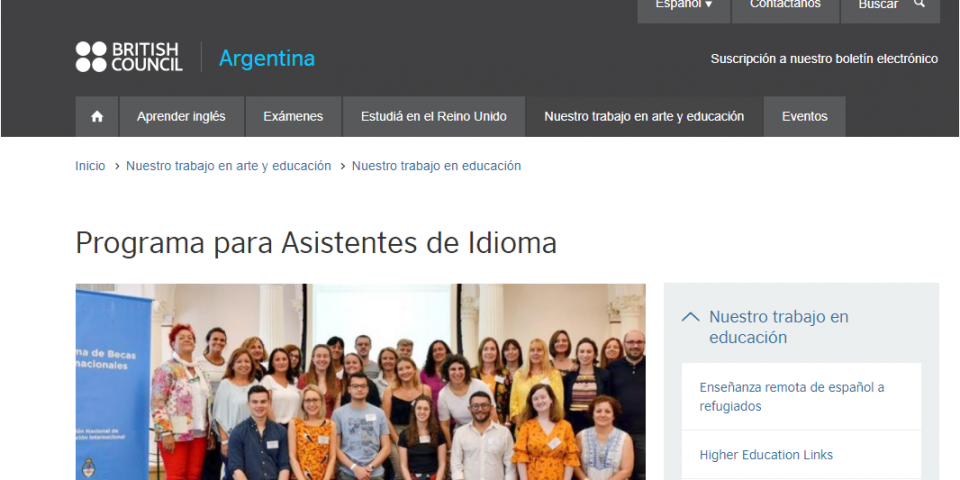Open Estudiá en el Reino Unido menu
This screenshot has width=960, height=480.
tap(433, 116)
